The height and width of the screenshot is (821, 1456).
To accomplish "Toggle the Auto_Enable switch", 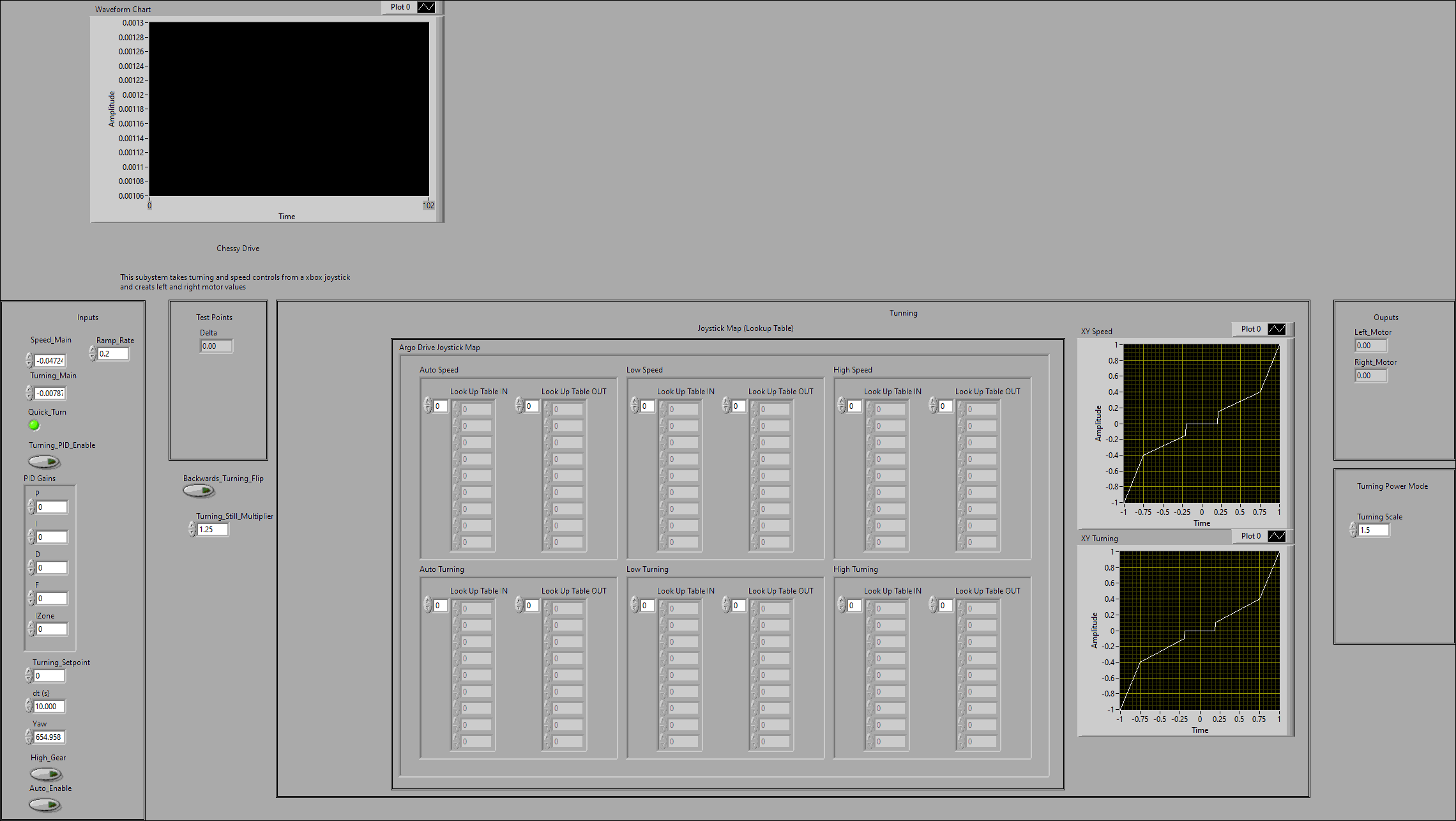I will [45, 804].
